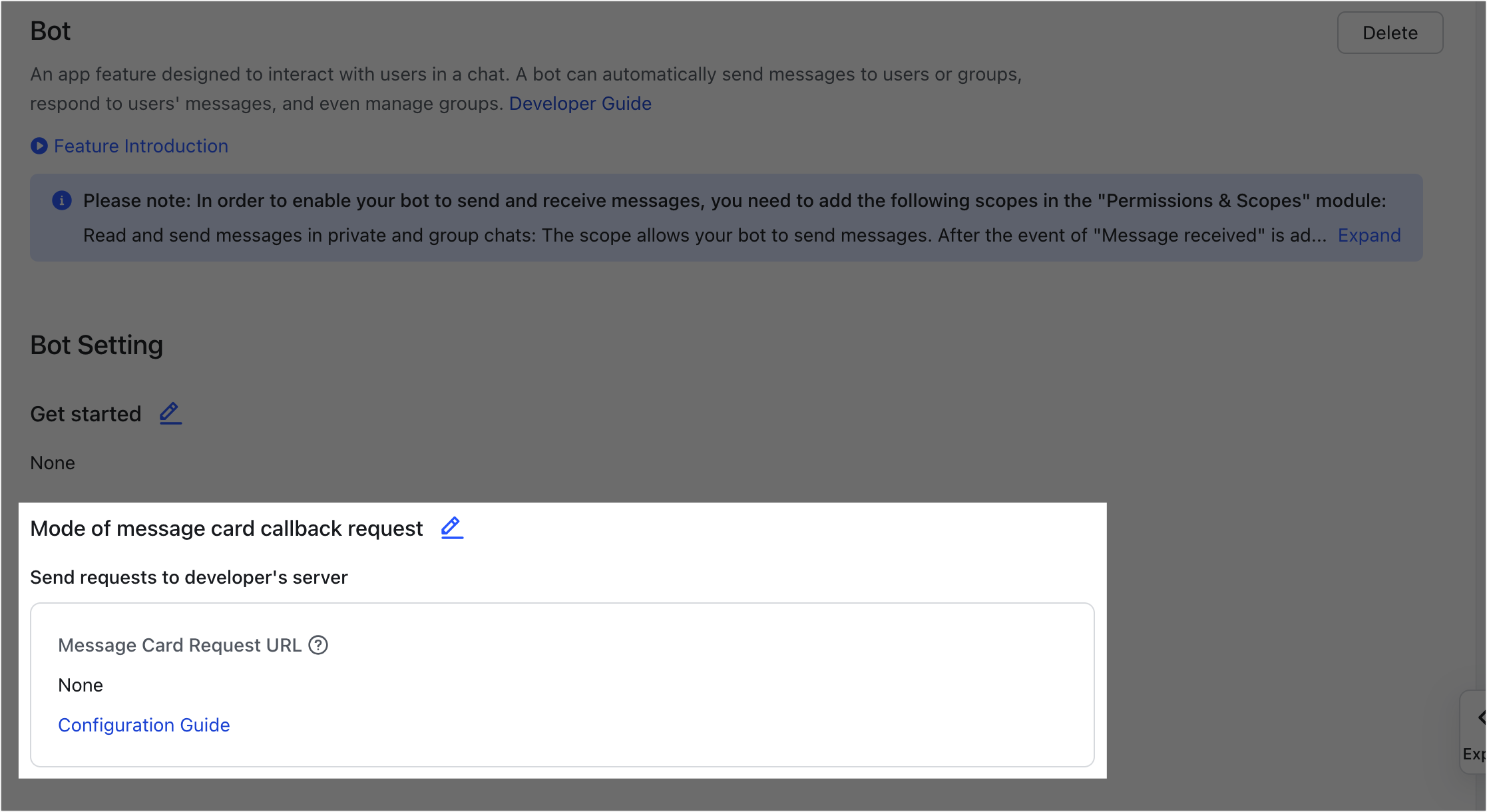
Task: Click 'Mode of message card callback request' heading
Action: (x=226, y=528)
